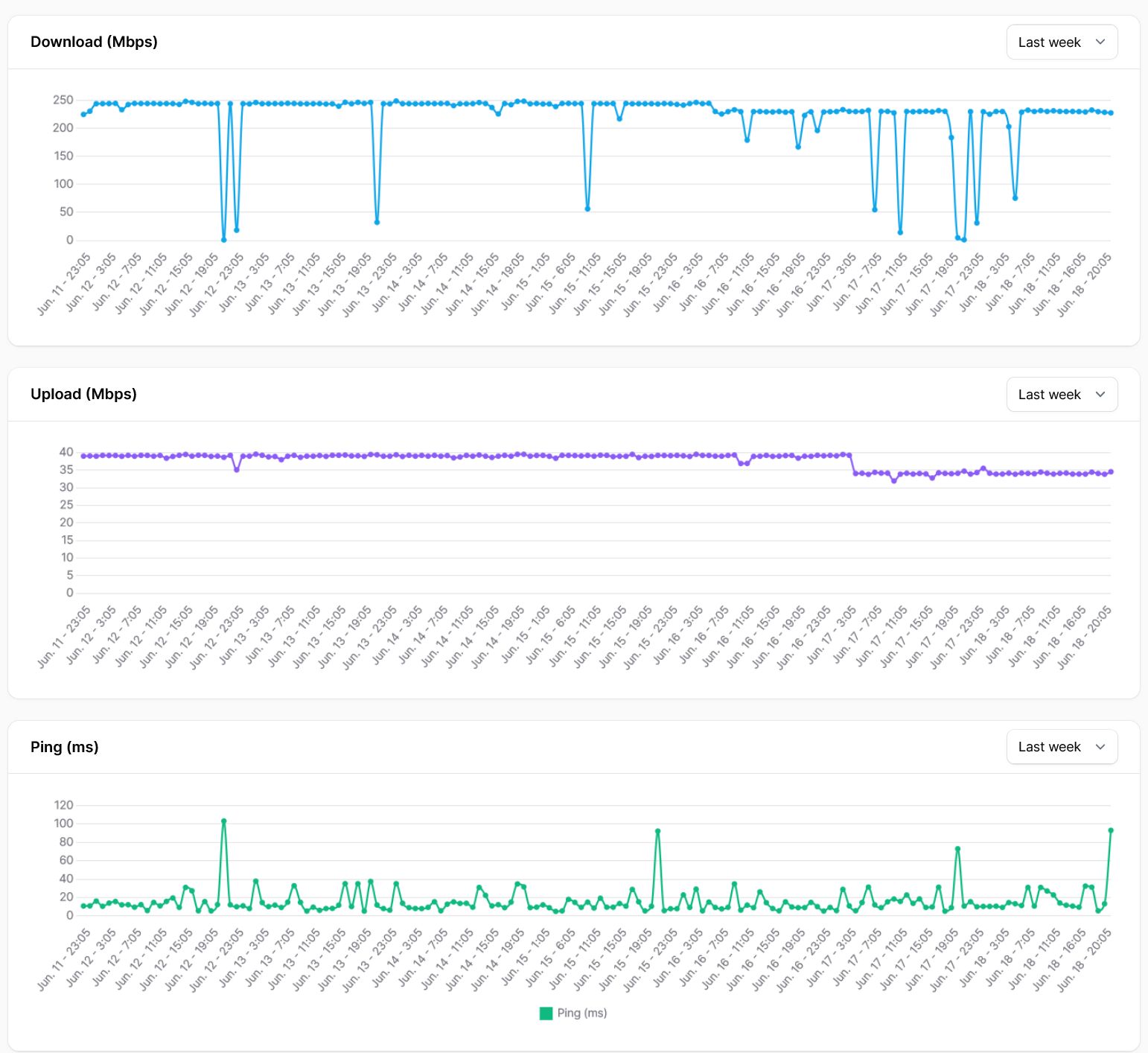This screenshot has height=1053, width=1148.
Task: Click the Upload (Mbps) chart title
Action: pos(83,394)
